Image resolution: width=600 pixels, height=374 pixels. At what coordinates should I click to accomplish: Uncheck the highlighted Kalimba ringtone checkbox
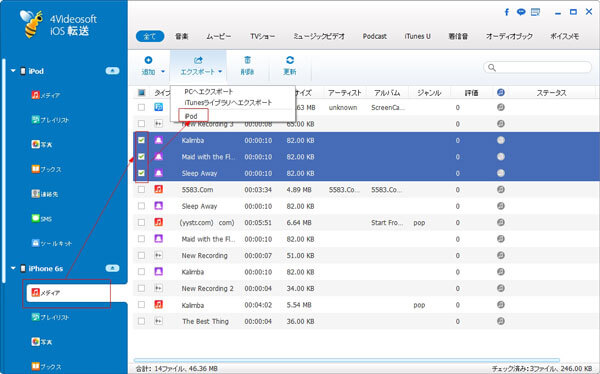click(x=141, y=140)
